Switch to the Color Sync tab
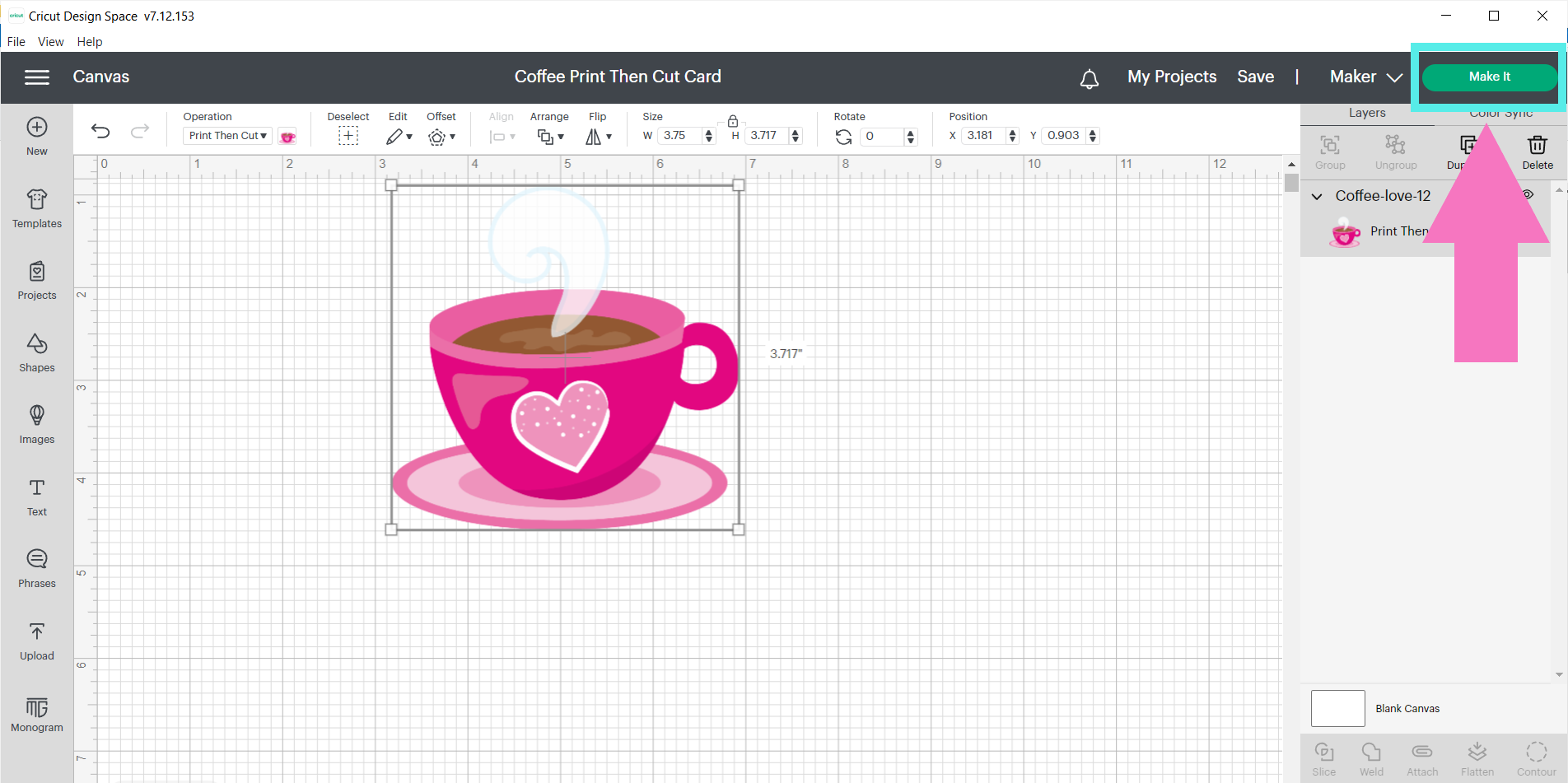This screenshot has width=1568, height=783. [x=1500, y=113]
